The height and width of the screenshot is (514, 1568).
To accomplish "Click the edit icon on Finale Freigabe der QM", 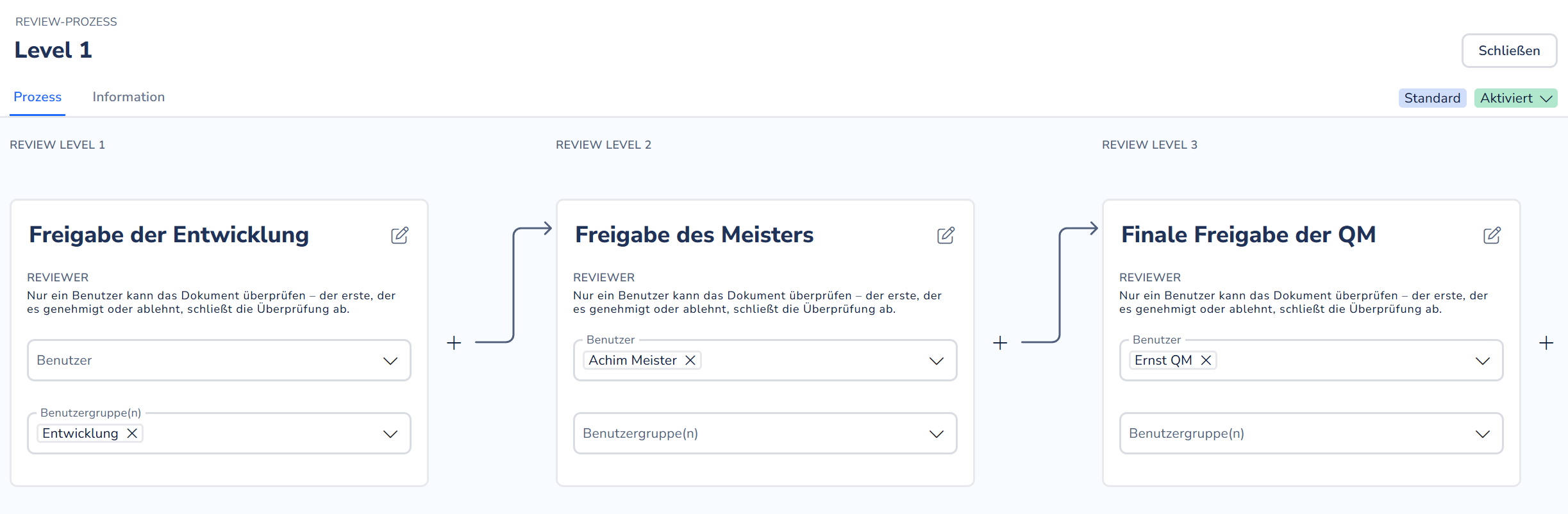I will pos(1492,236).
